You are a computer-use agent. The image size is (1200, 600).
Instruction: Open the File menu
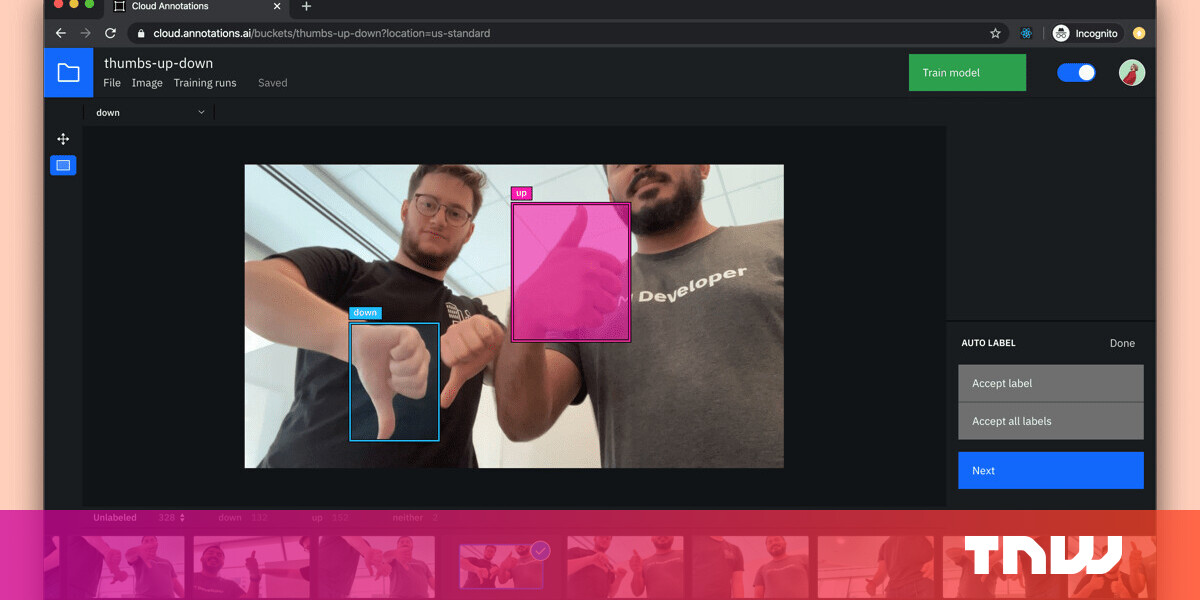(x=112, y=83)
